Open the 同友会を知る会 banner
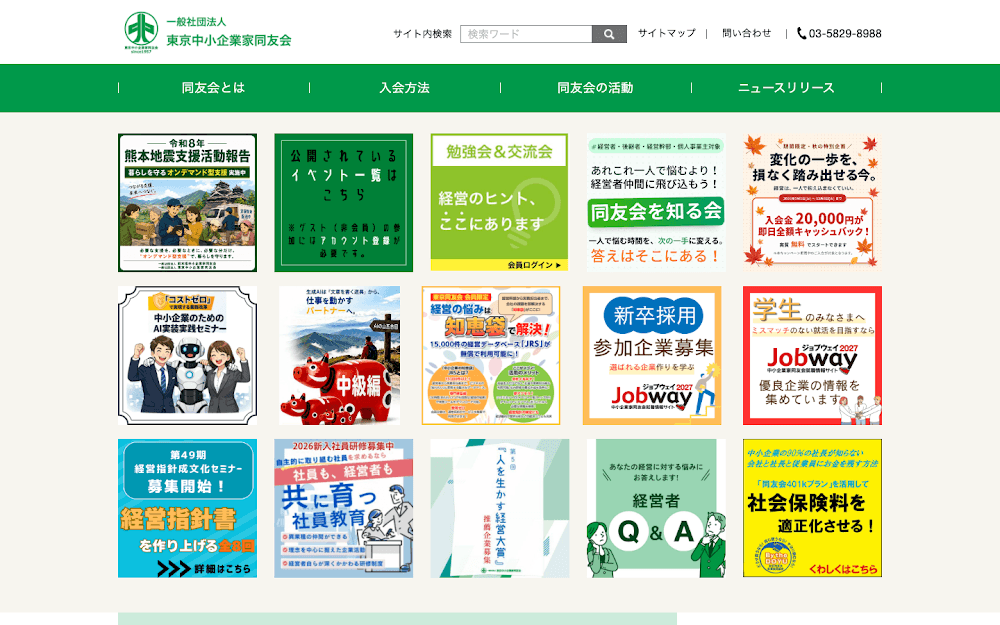Viewport: 1000px width, 625px height. pos(656,203)
